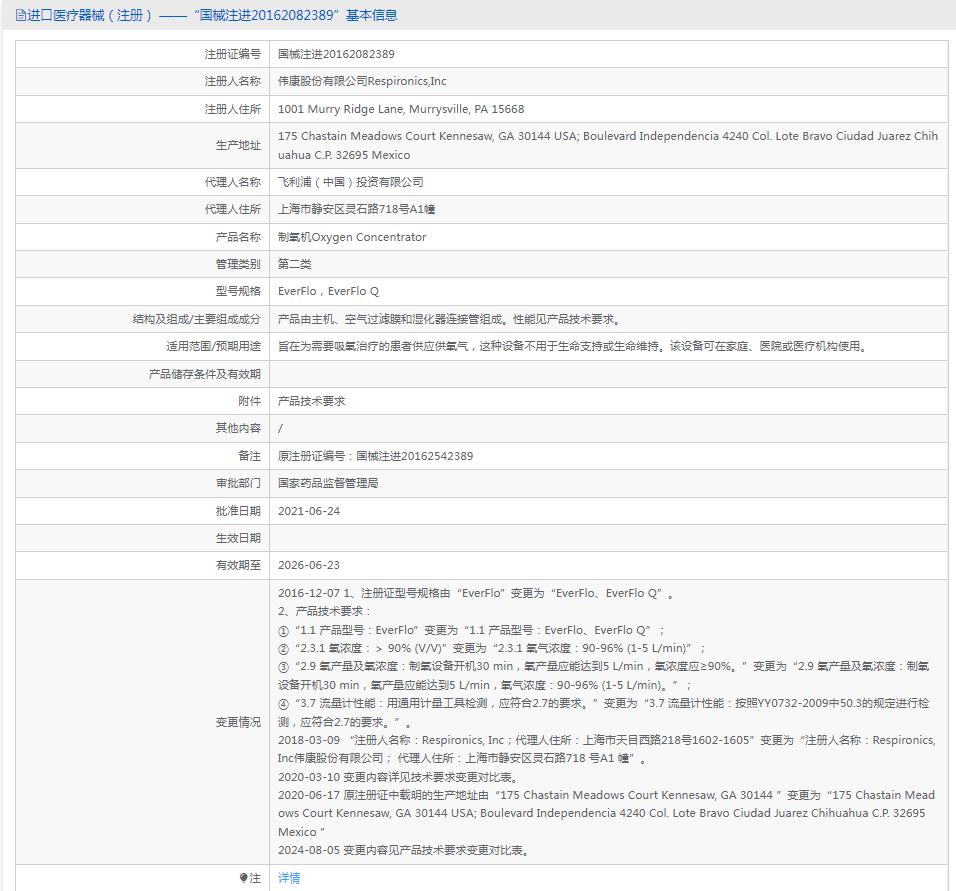Click the marker icon beside 注 label
The width and height of the screenshot is (956, 891).
pyautogui.click(x=243, y=878)
